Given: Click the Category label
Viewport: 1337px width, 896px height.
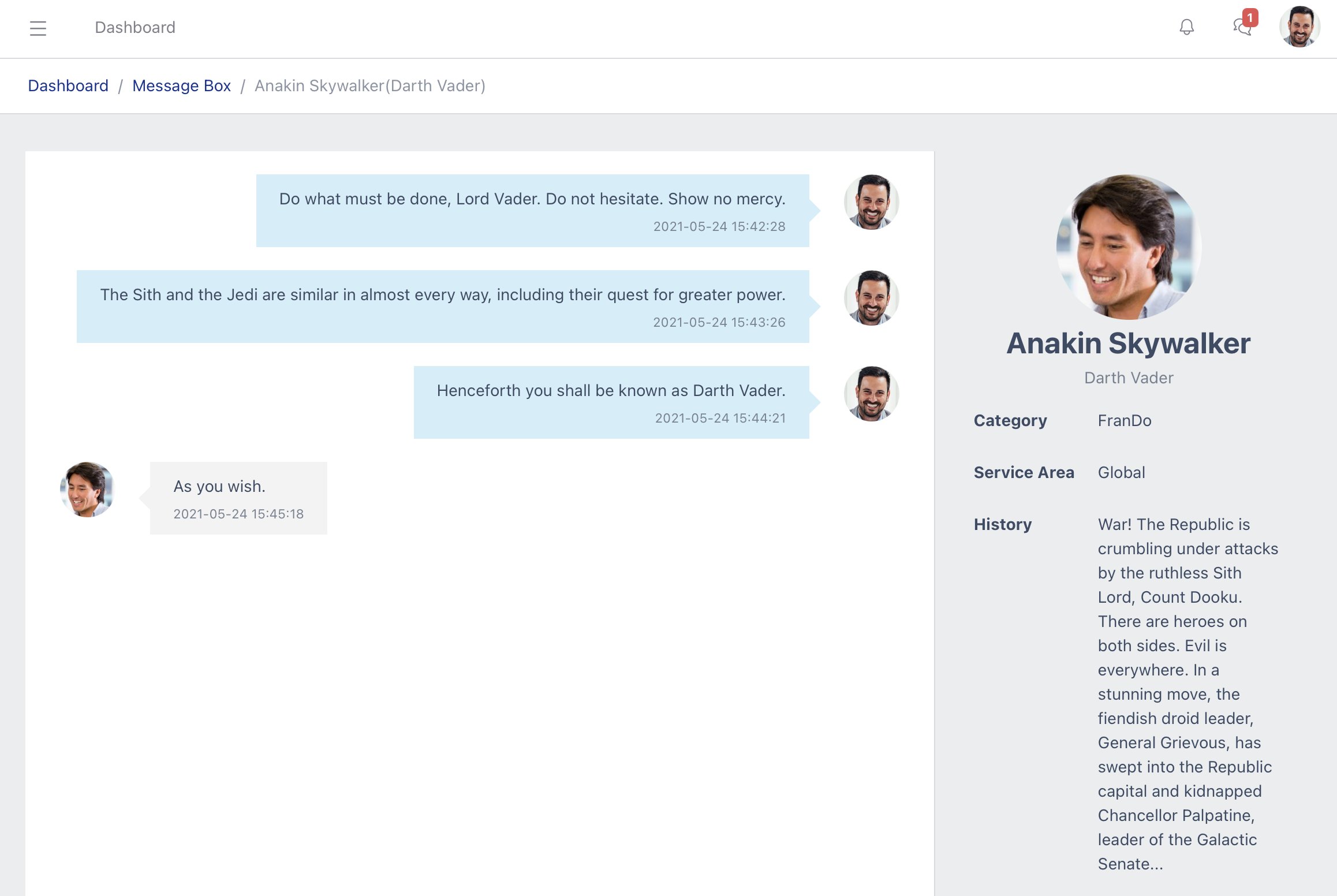Looking at the screenshot, I should point(1010,420).
